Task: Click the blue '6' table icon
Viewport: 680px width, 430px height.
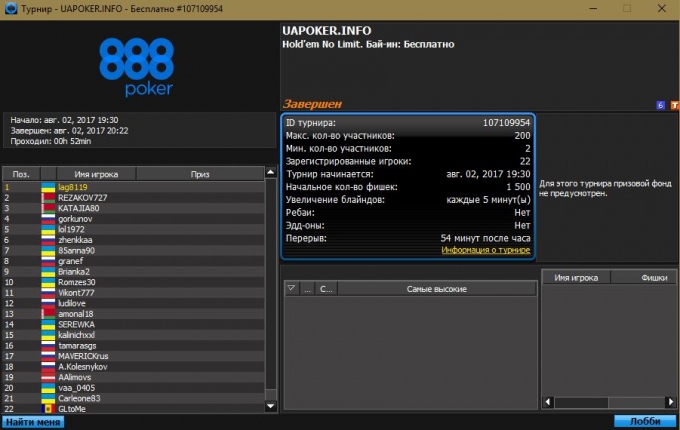Action: coord(660,105)
